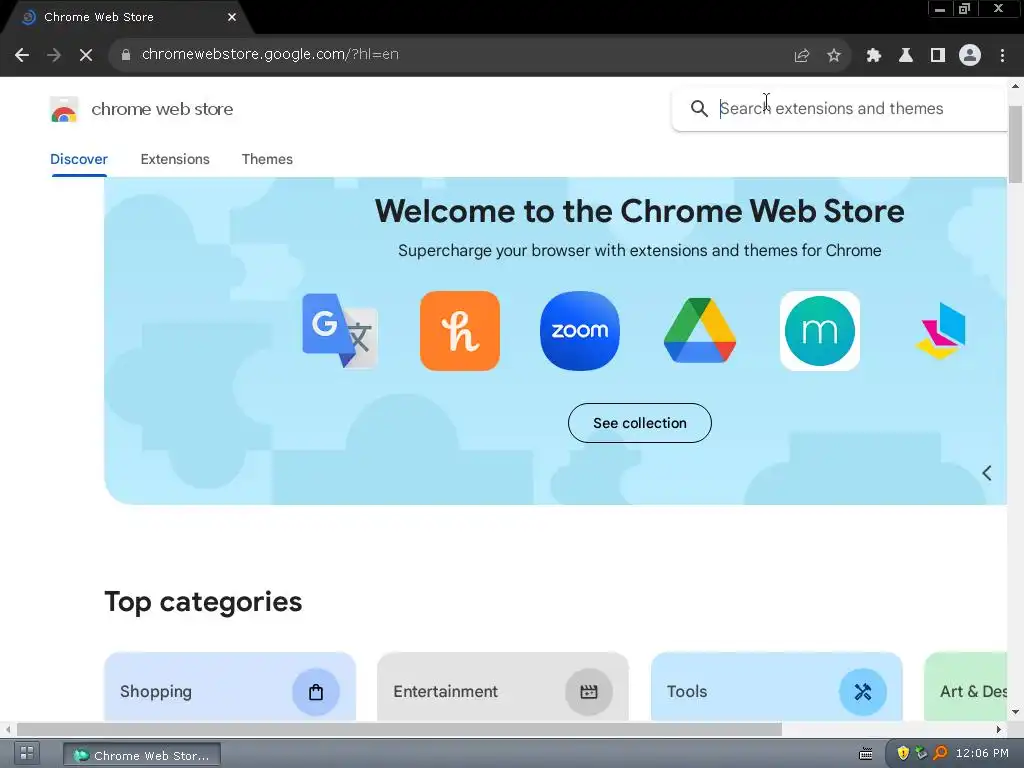This screenshot has height=768, width=1024.
Task: Open the Shopping category card
Action: (x=230, y=687)
